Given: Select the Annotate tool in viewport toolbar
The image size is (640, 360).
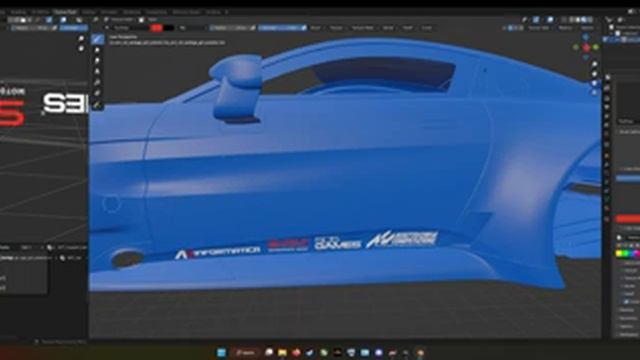Looking at the screenshot, I should (97, 105).
